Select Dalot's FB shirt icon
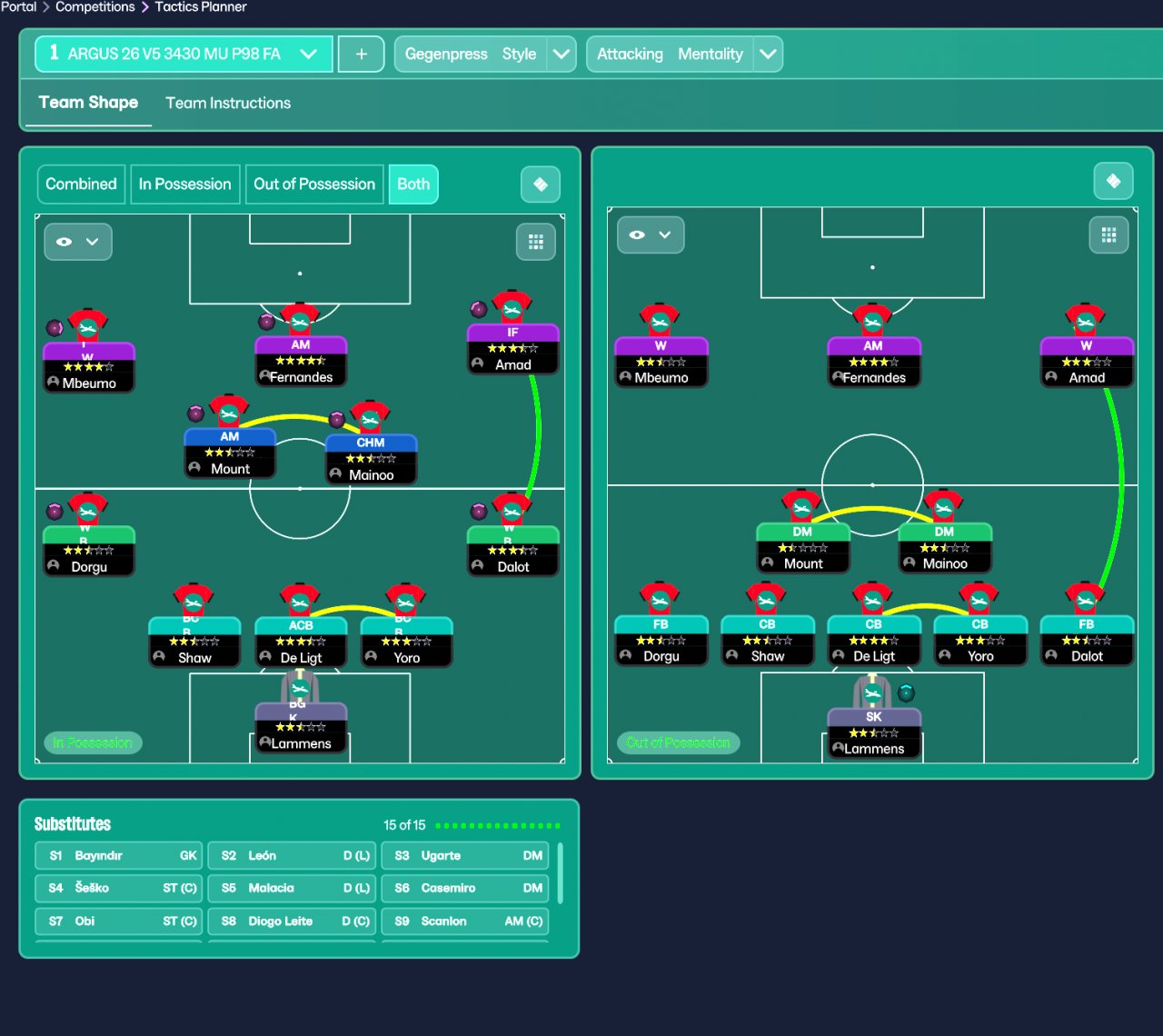 (x=1086, y=599)
